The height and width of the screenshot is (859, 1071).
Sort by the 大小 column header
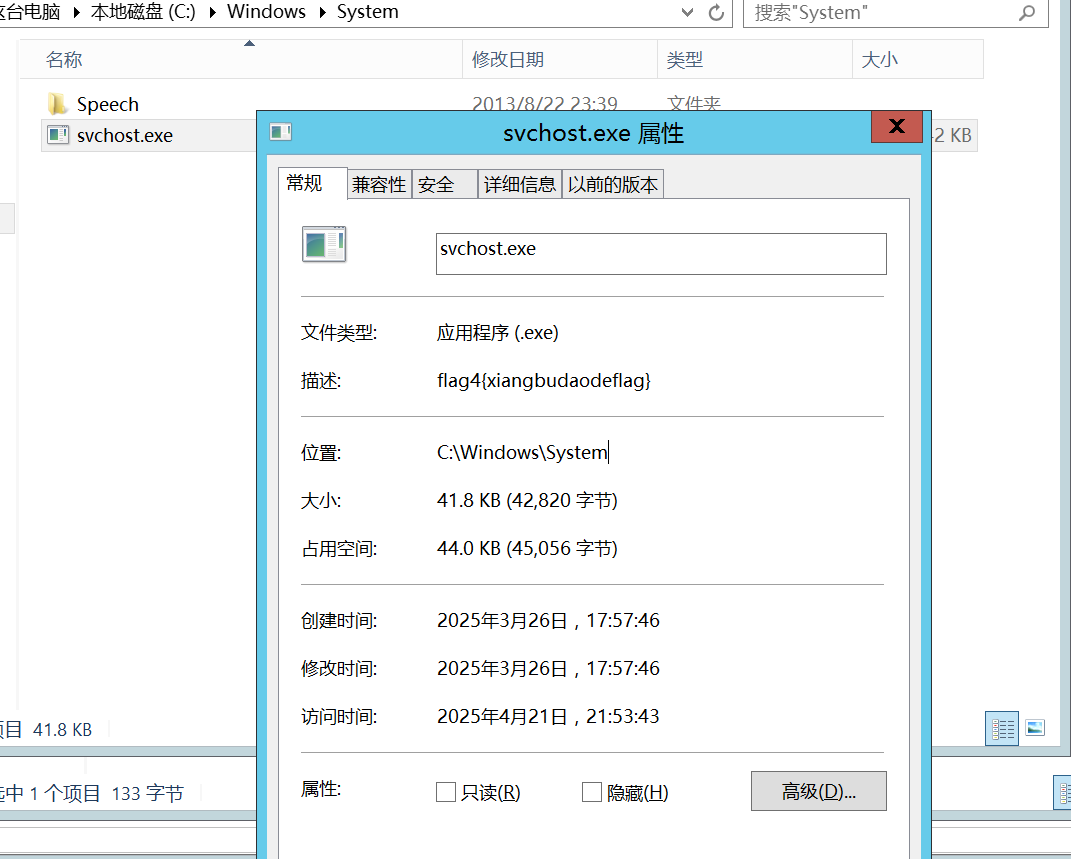coord(918,59)
